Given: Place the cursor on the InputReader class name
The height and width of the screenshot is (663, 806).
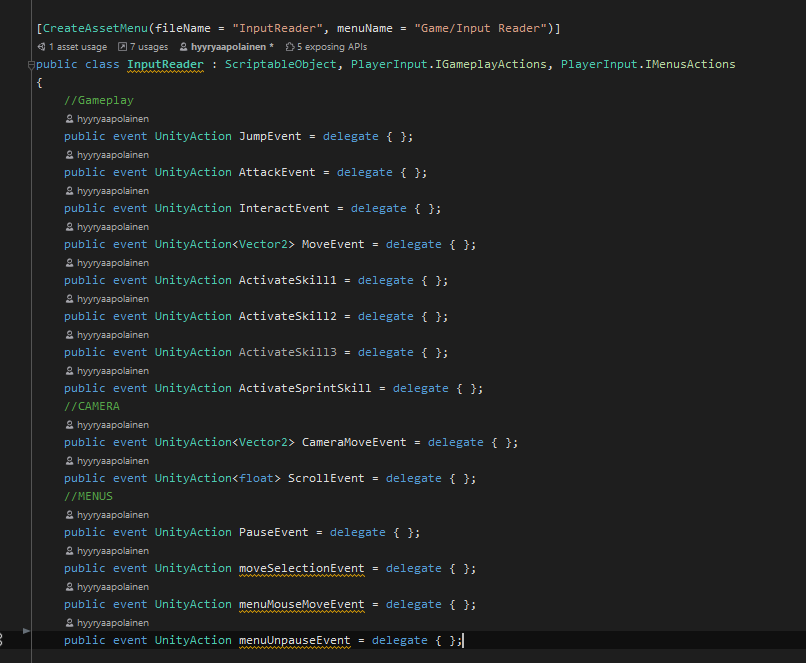Looking at the screenshot, I should coord(166,64).
